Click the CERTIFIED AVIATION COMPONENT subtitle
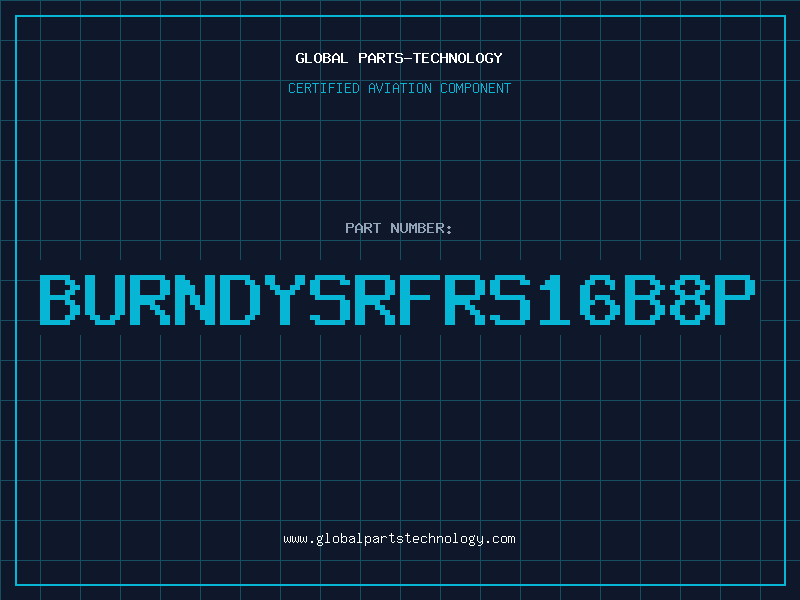The height and width of the screenshot is (600, 800). (399, 88)
